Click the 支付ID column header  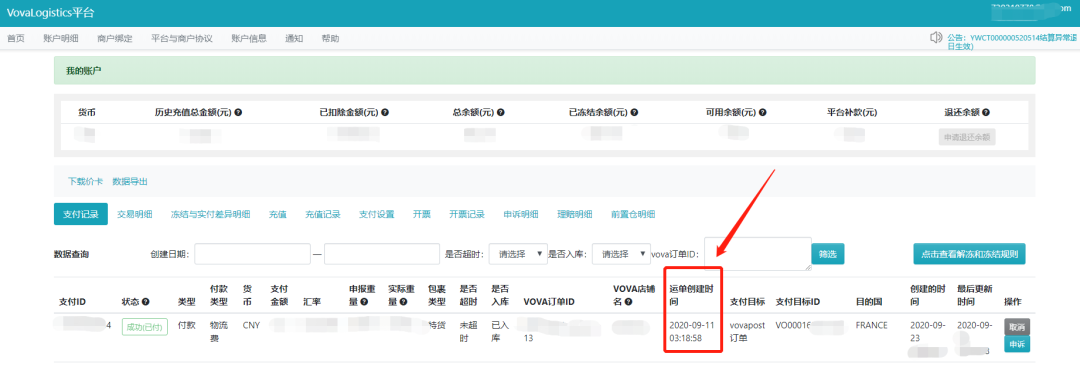(x=72, y=302)
